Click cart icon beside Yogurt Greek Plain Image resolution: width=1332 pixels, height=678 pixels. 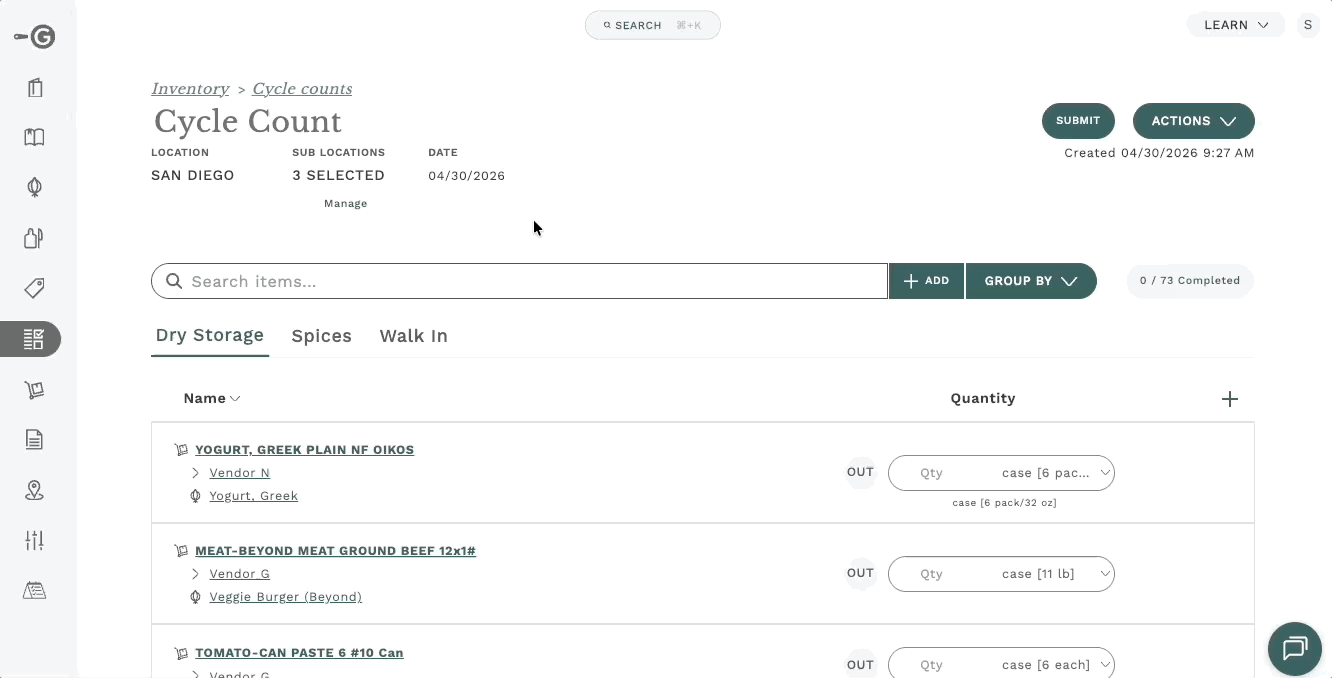181,450
